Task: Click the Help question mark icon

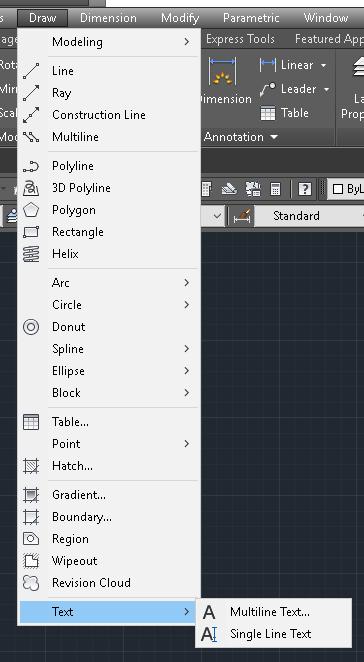Action: coord(304,189)
